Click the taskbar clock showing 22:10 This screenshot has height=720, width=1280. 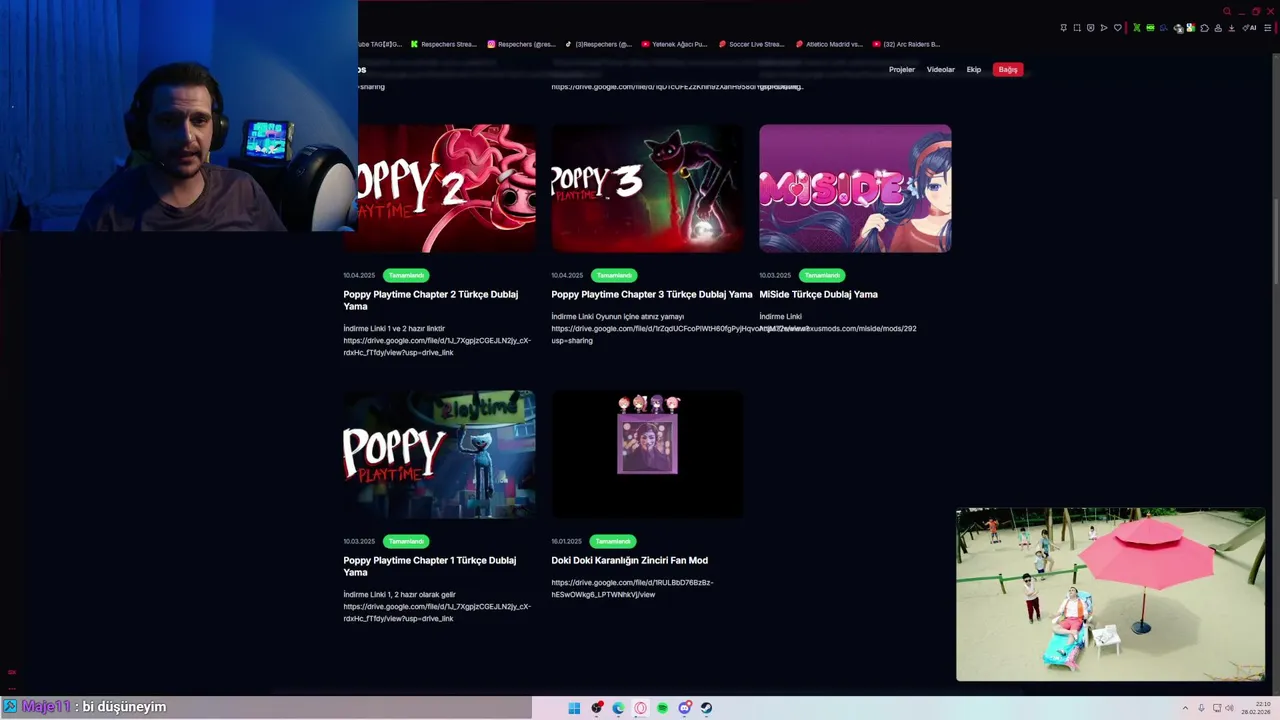1256,708
